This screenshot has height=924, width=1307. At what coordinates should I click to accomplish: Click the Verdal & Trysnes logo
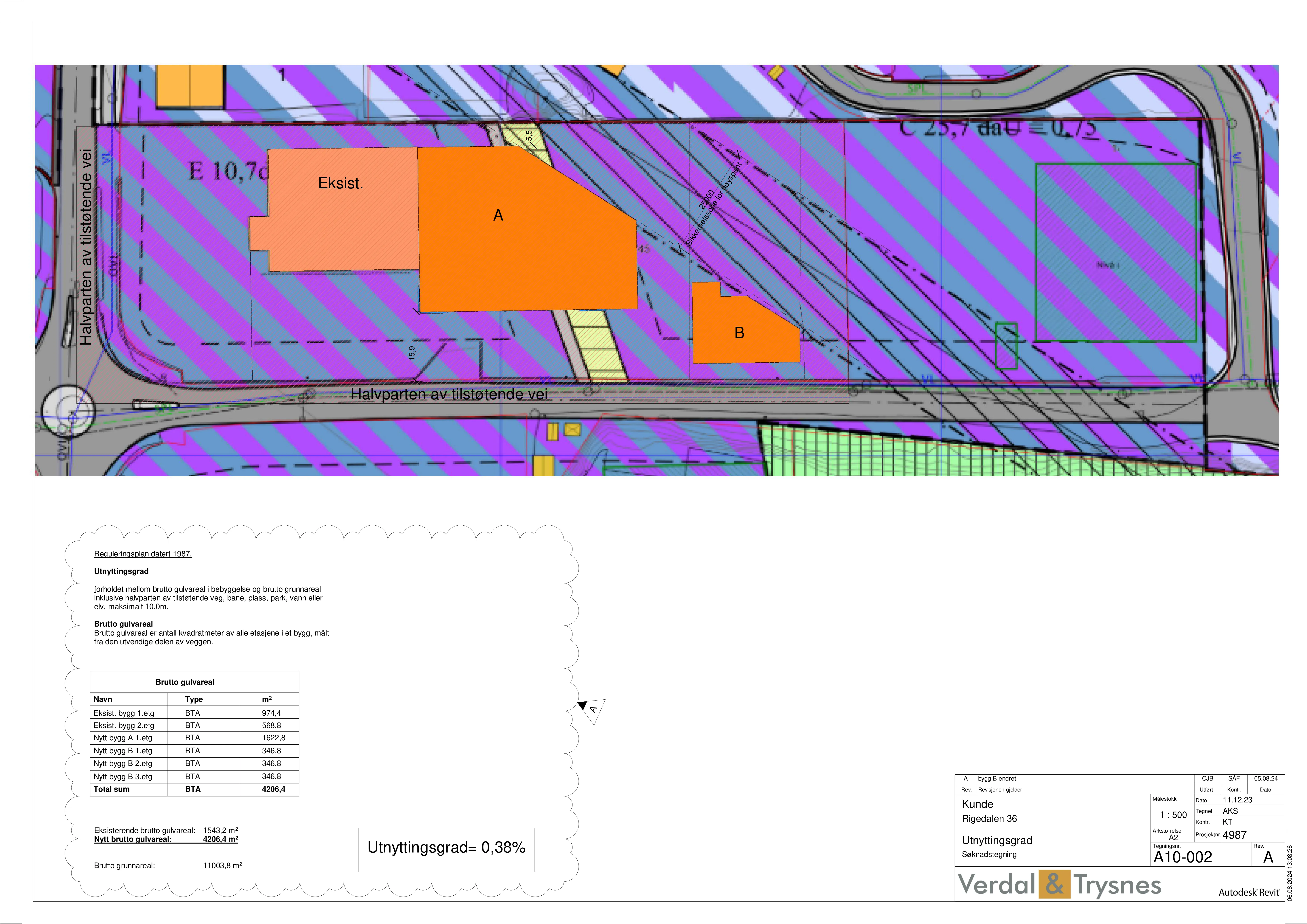pyautogui.click(x=1059, y=884)
